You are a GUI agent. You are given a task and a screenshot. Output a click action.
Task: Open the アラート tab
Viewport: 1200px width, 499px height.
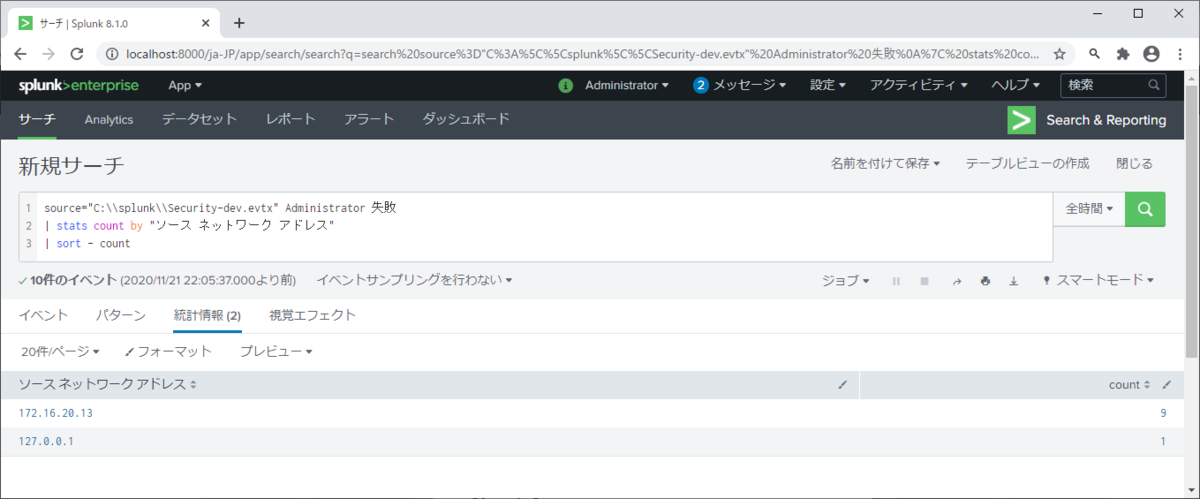(369, 120)
